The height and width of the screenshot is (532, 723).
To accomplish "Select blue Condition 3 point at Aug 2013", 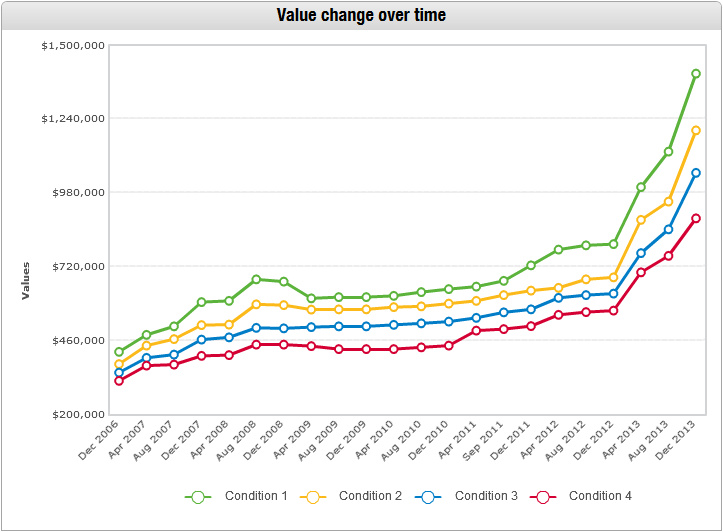I will pyautogui.click(x=668, y=230).
